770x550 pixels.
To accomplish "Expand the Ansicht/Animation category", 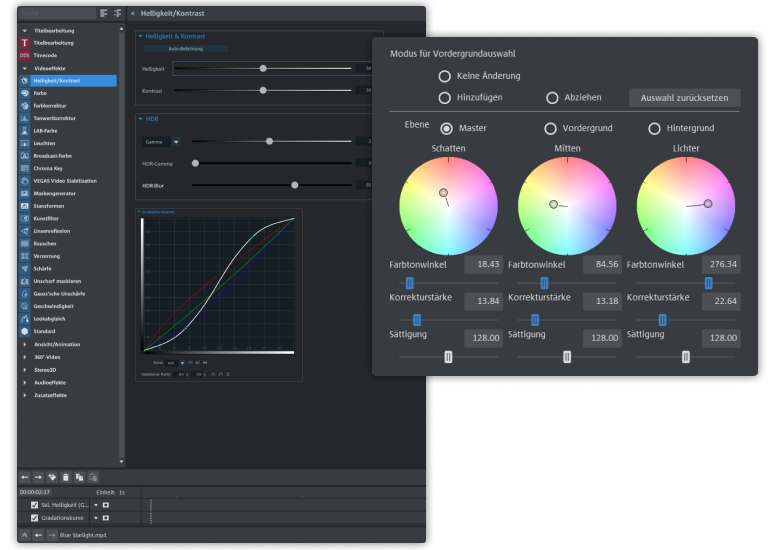I will pos(25,344).
